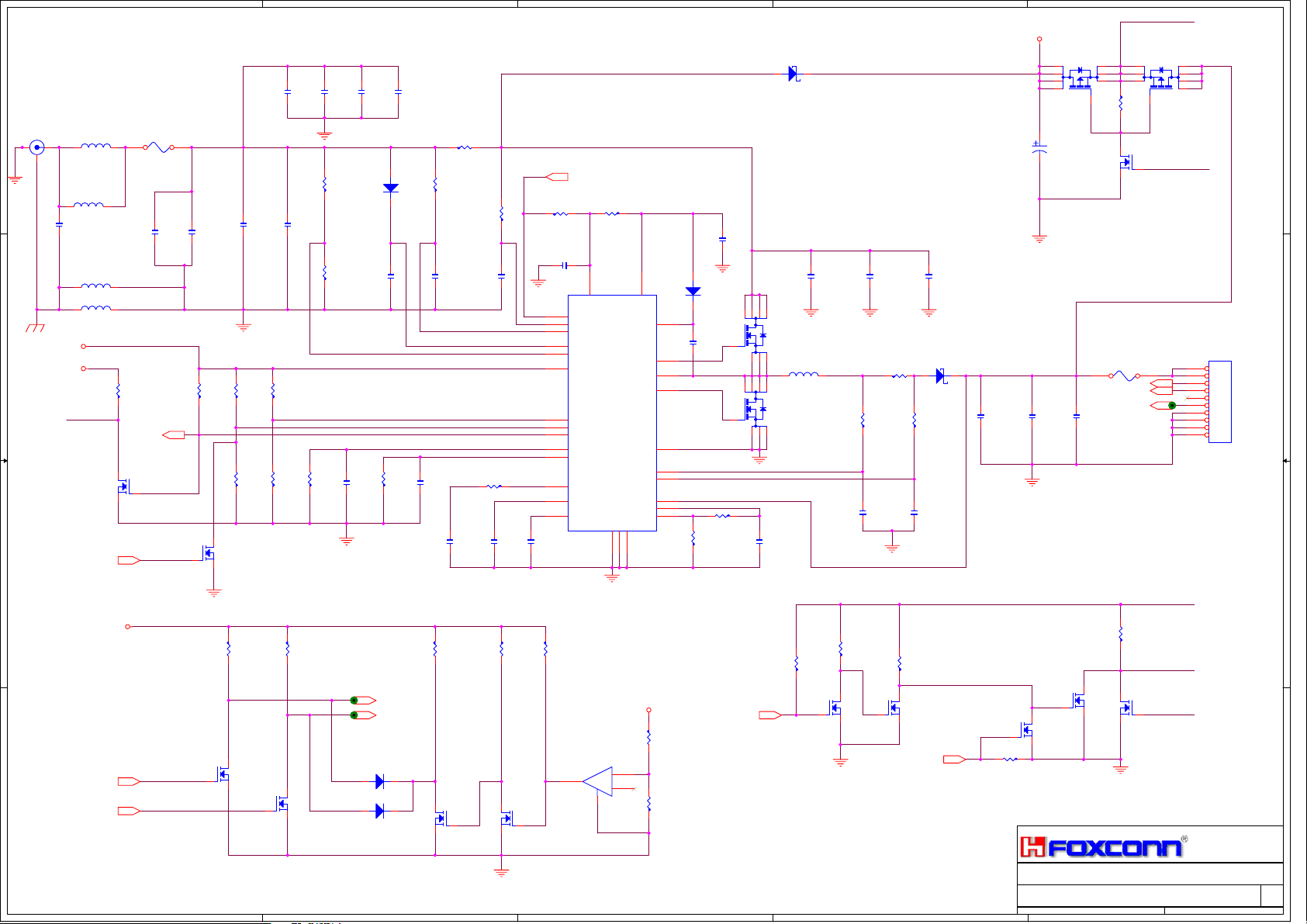Screen dimensions: 1307x924
Task: Click the Schottky diode on top rail
Action: coord(793,74)
